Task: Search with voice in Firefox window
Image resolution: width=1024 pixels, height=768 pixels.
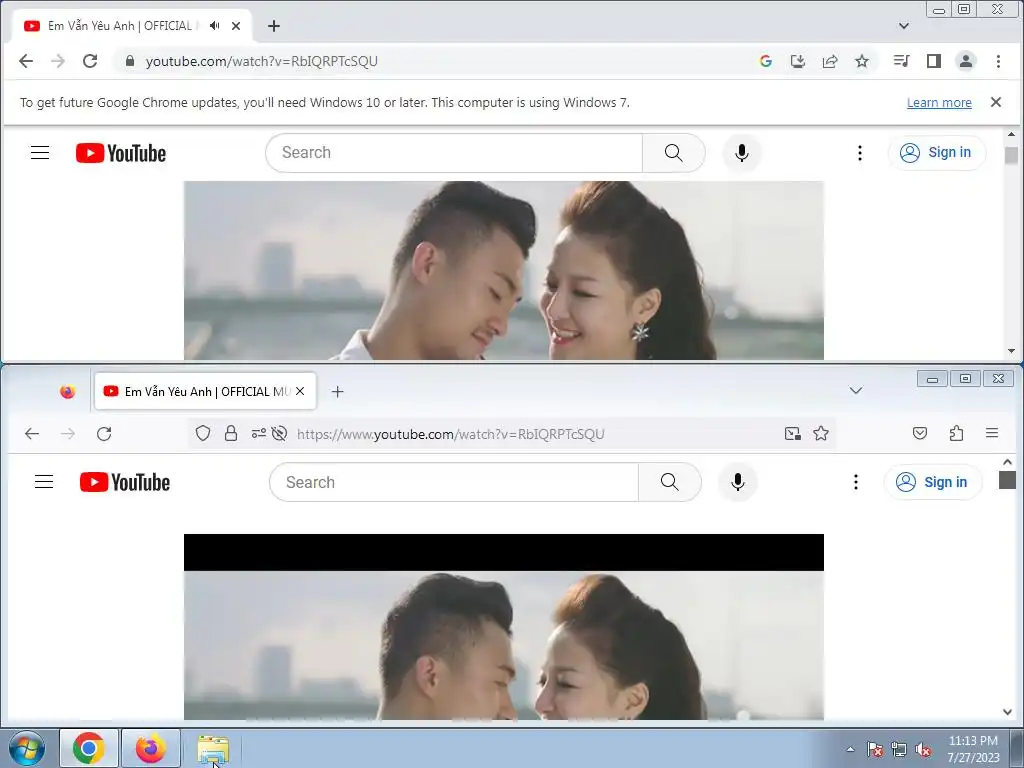Action: [737, 482]
